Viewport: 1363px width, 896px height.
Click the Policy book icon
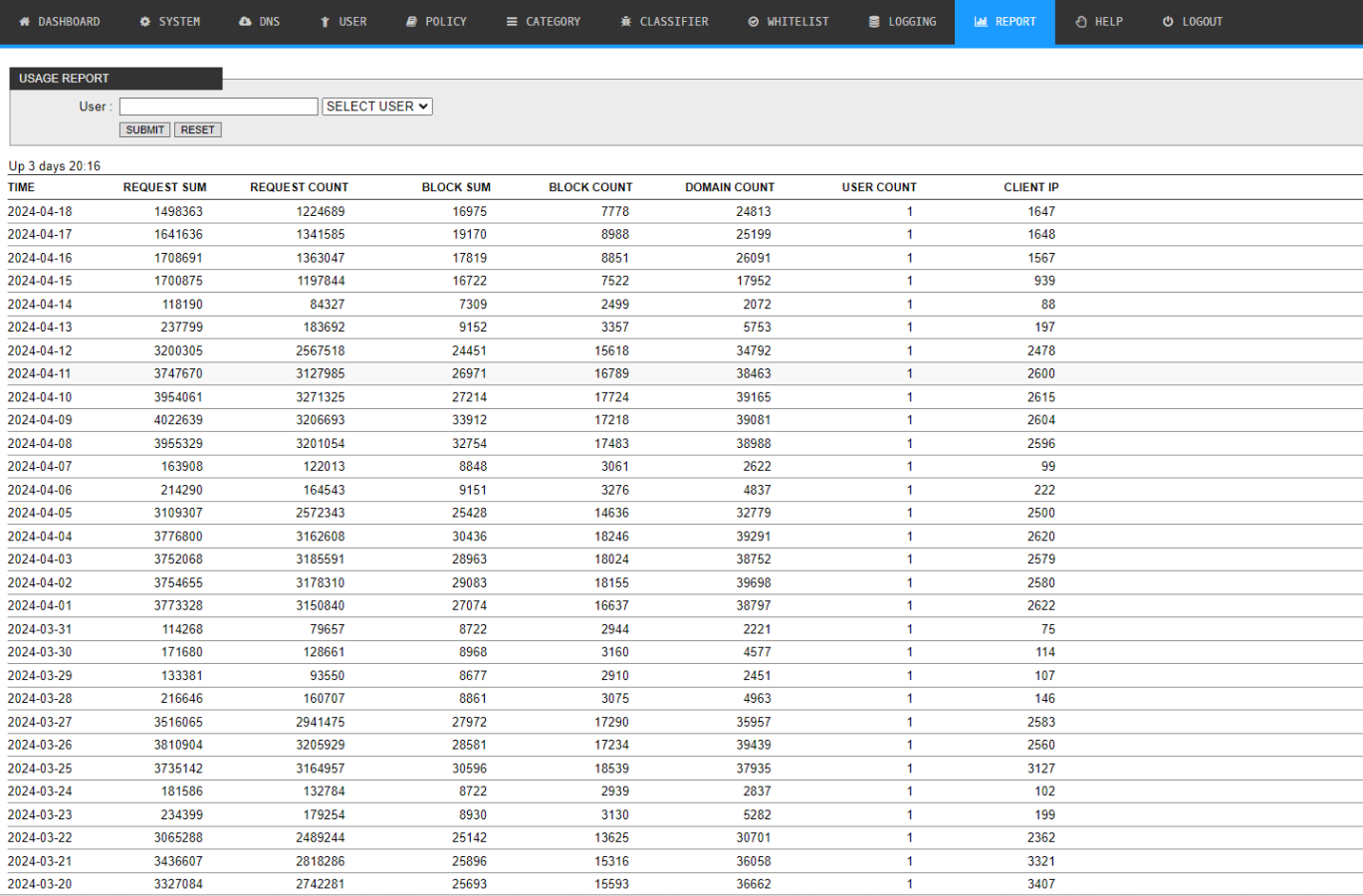pyautogui.click(x=411, y=22)
